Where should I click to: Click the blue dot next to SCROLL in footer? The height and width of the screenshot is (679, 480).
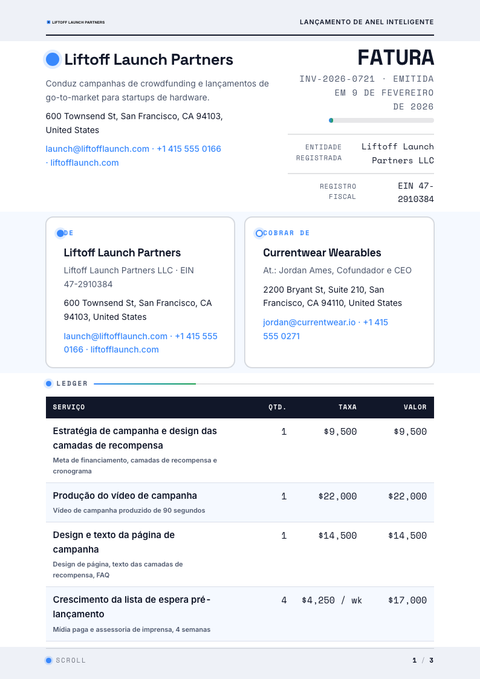click(x=49, y=660)
